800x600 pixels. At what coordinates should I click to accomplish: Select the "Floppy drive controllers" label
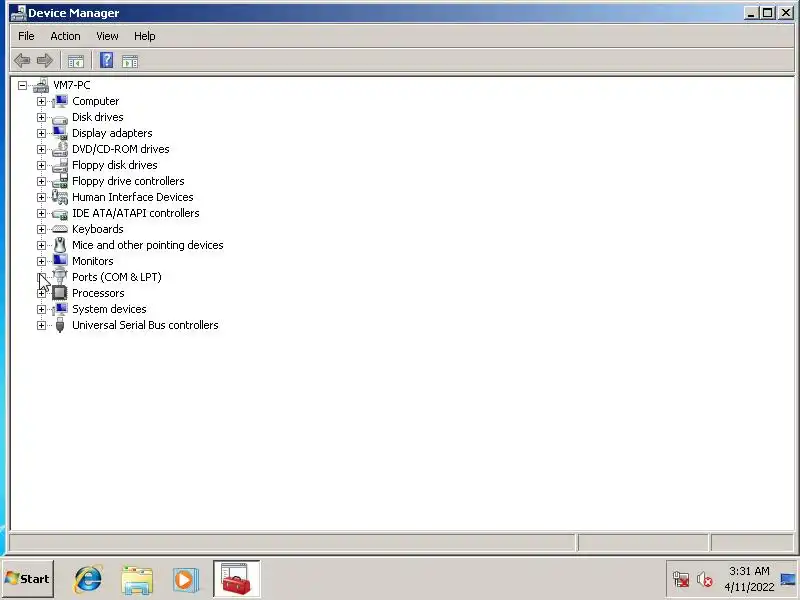point(128,181)
